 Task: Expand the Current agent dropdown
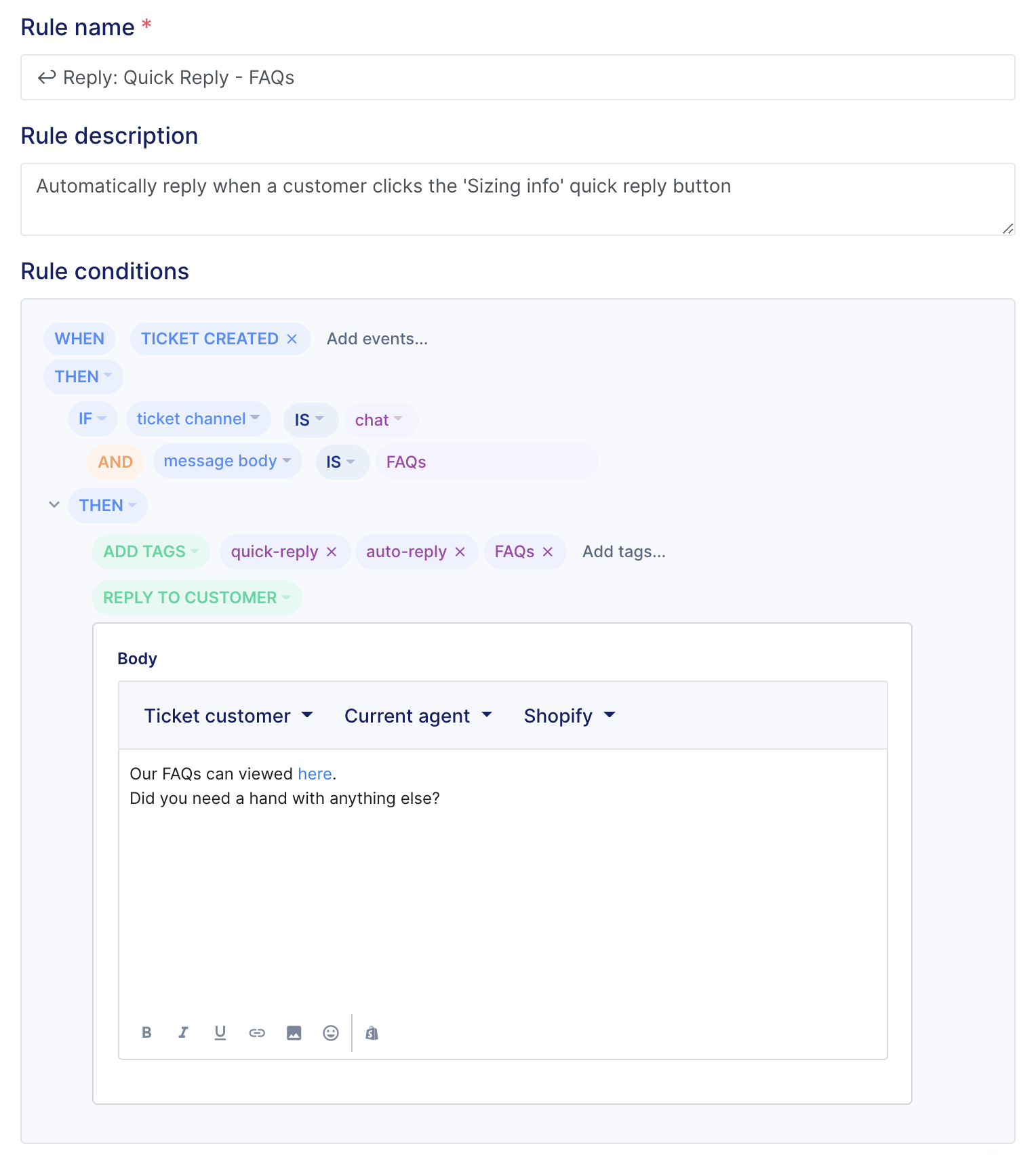[x=418, y=716]
